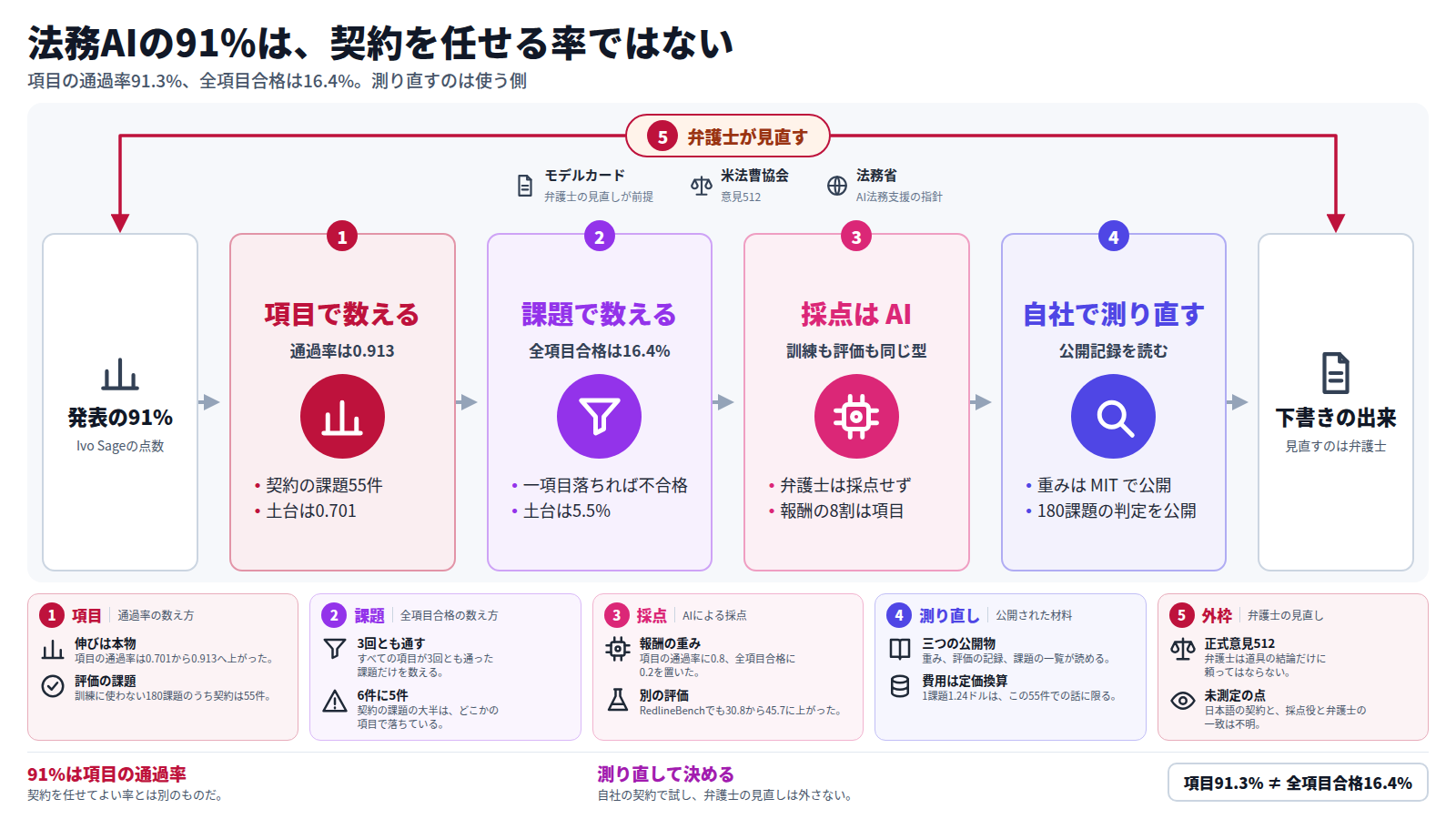Click the red circular bar chart icon in 項目で数える card
This screenshot has height=819, width=1456.
(342, 416)
